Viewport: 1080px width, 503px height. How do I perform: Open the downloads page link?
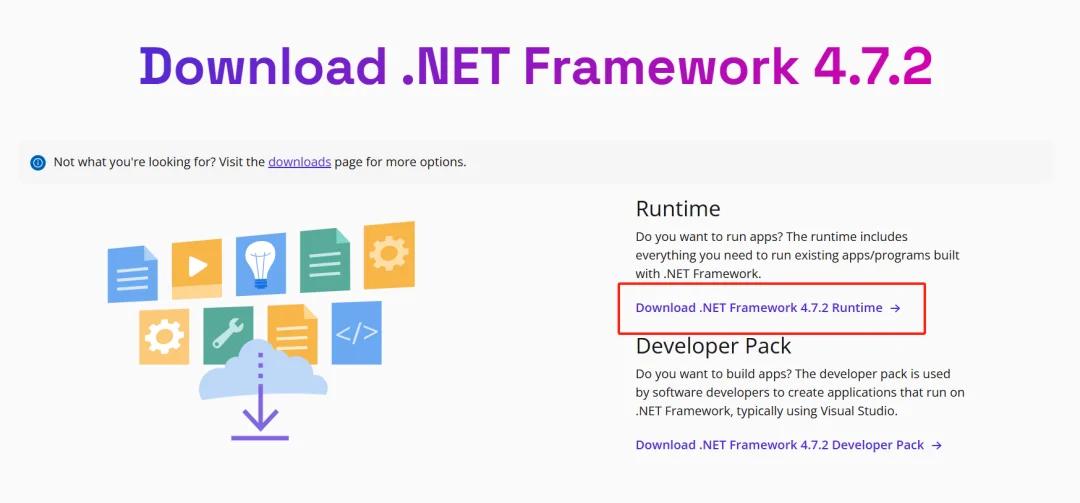(x=299, y=161)
